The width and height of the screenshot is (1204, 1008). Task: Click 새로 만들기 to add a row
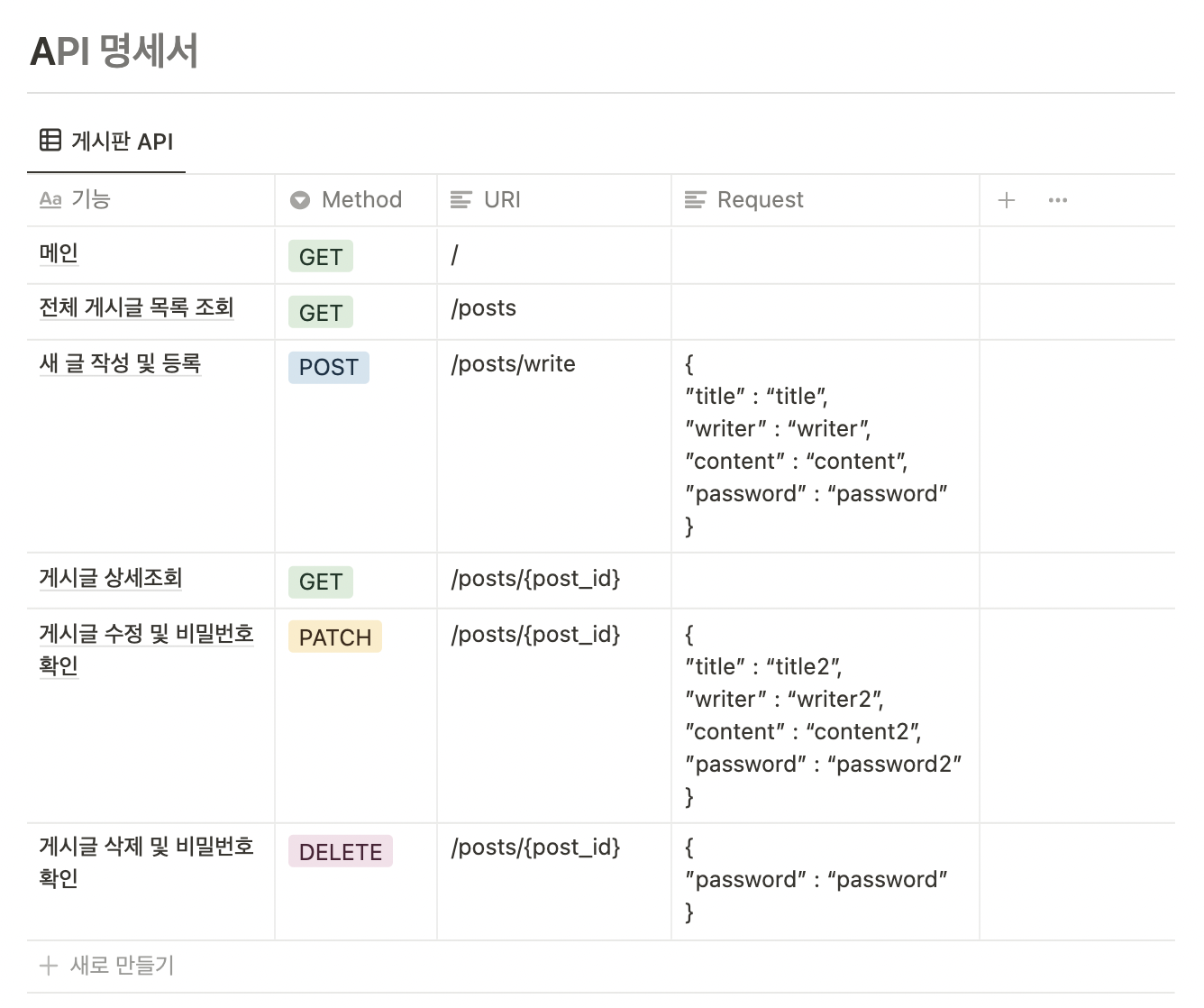(x=107, y=966)
